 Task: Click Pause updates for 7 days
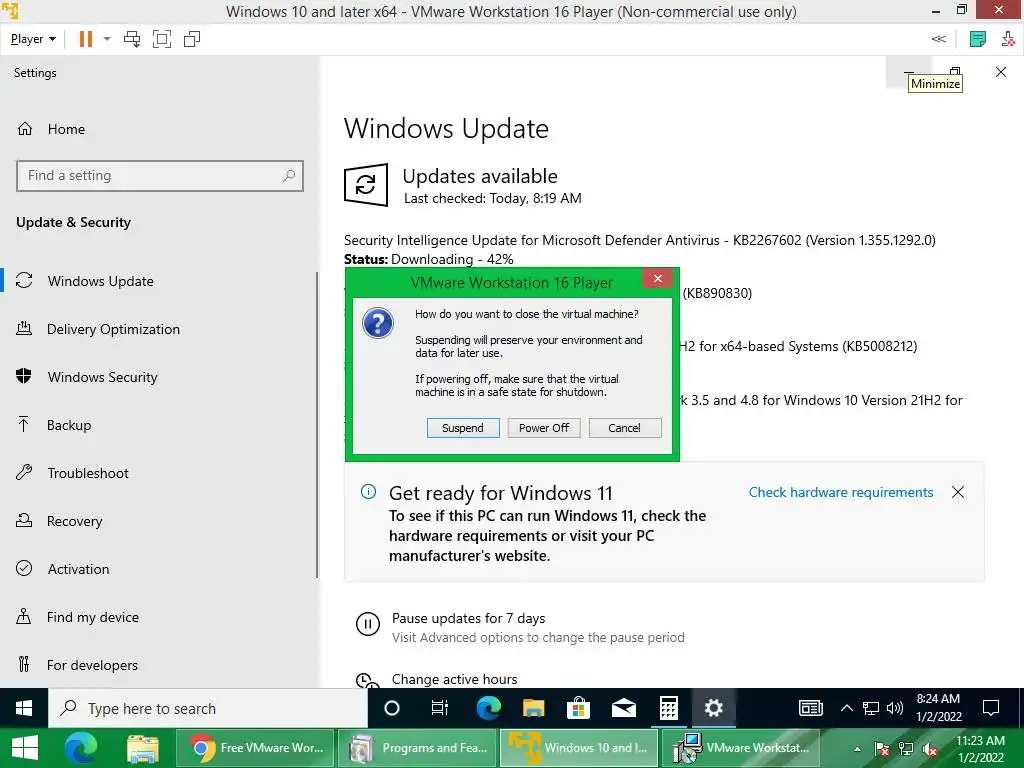pyautogui.click(x=468, y=618)
